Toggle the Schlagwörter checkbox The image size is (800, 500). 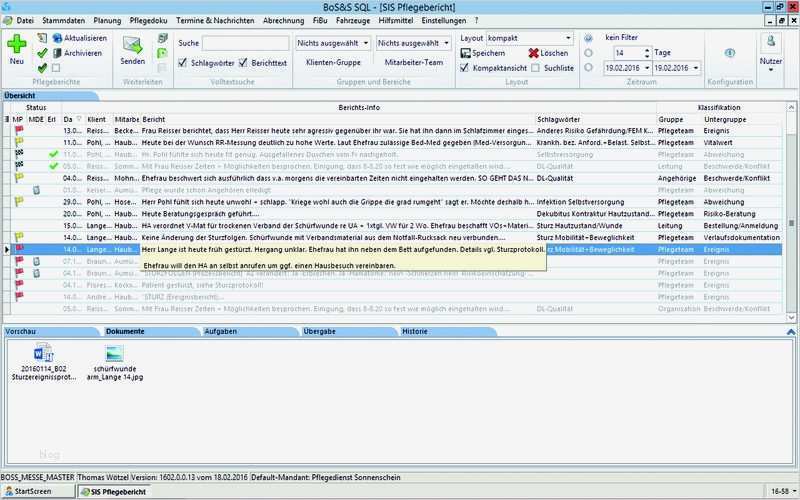coord(183,63)
